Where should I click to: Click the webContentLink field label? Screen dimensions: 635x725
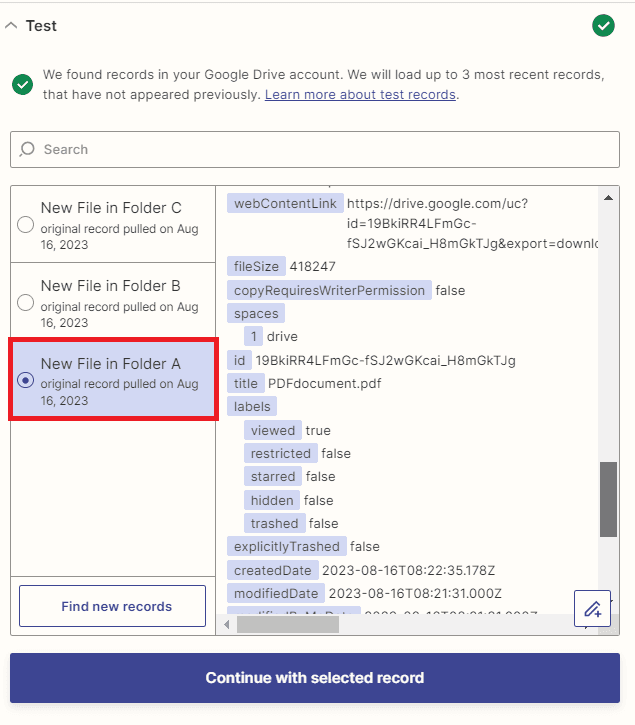(x=285, y=203)
